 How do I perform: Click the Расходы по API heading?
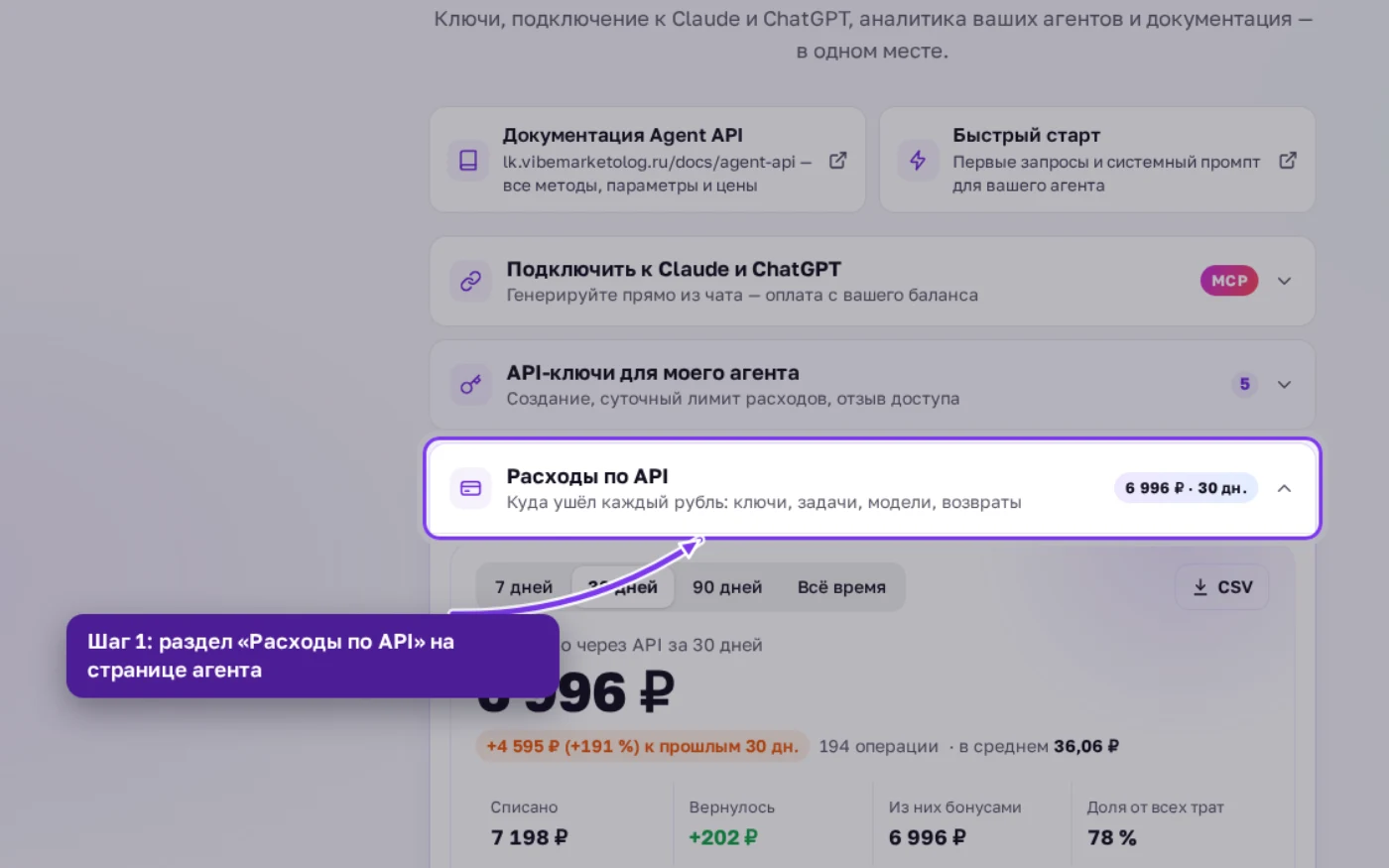pos(587,476)
